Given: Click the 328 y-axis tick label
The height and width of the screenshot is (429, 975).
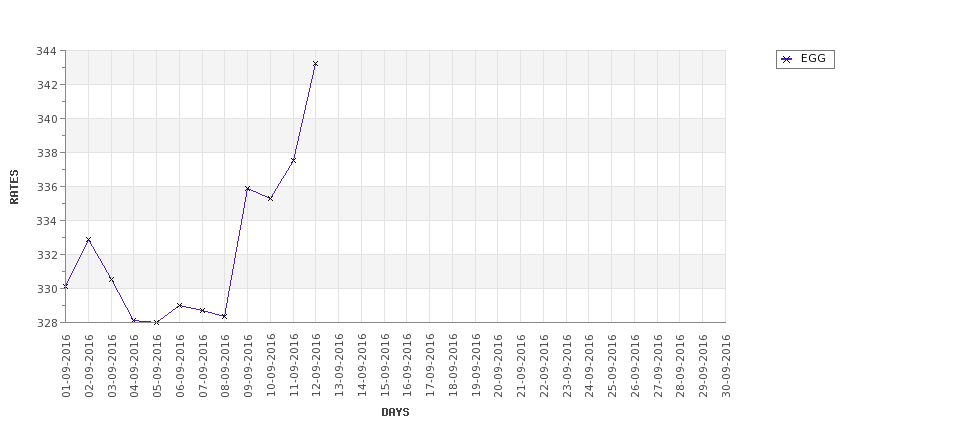Looking at the screenshot, I should pyautogui.click(x=47, y=323).
